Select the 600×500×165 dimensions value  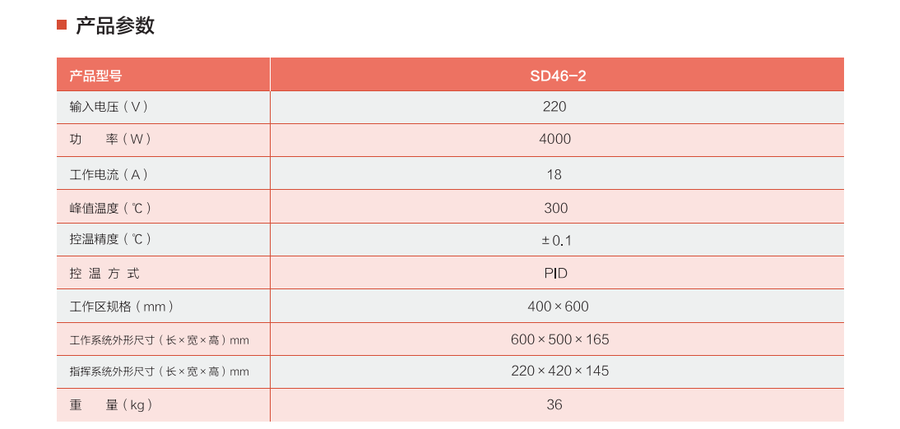pyautogui.click(x=560, y=339)
